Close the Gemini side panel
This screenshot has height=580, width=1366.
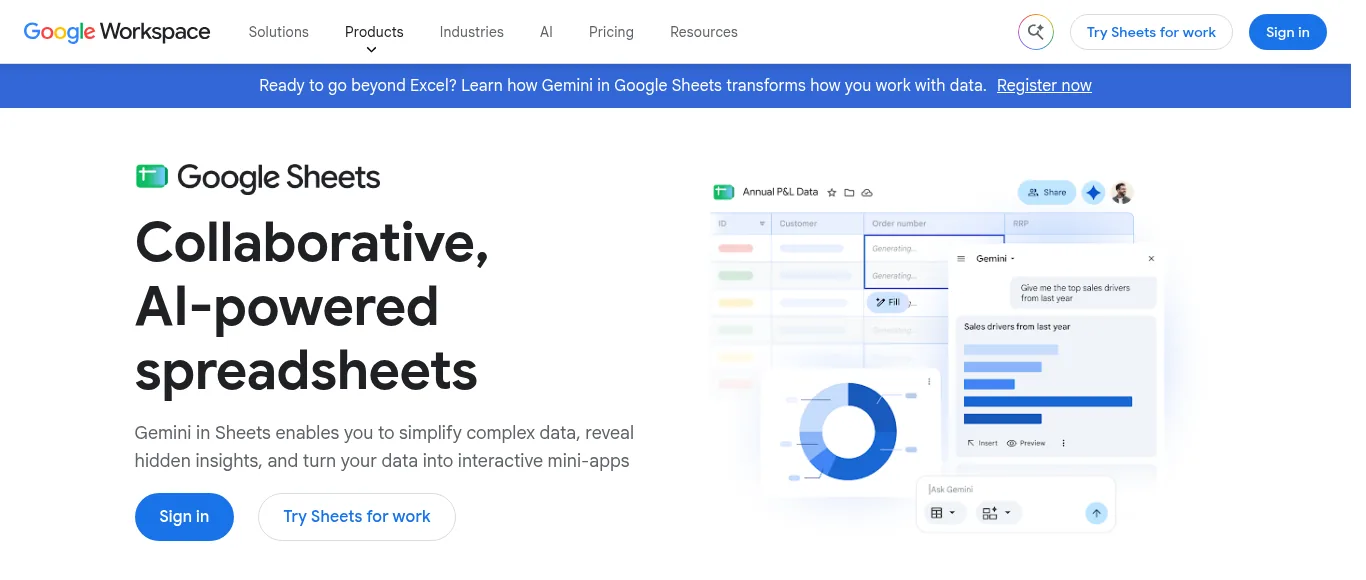[1151, 259]
